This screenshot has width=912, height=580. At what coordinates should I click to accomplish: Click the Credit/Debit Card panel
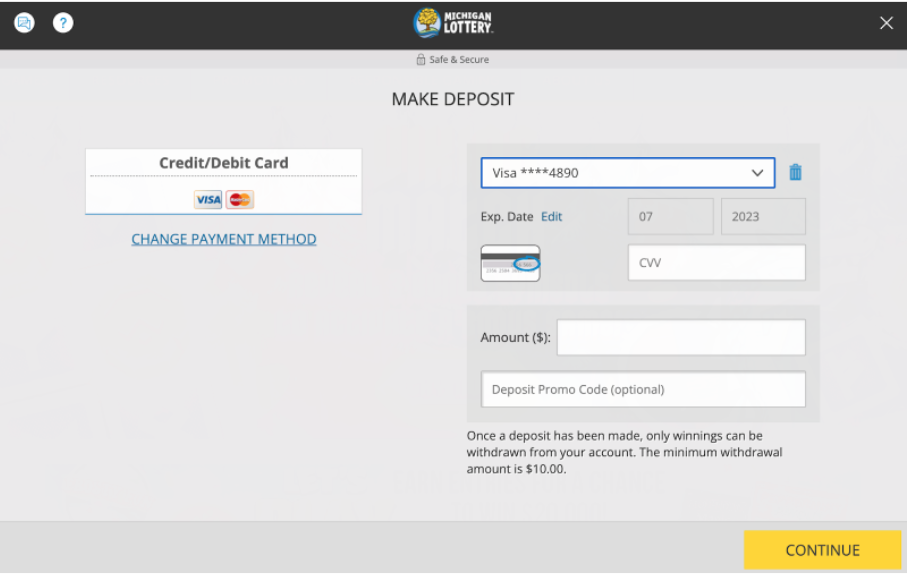pyautogui.click(x=223, y=181)
